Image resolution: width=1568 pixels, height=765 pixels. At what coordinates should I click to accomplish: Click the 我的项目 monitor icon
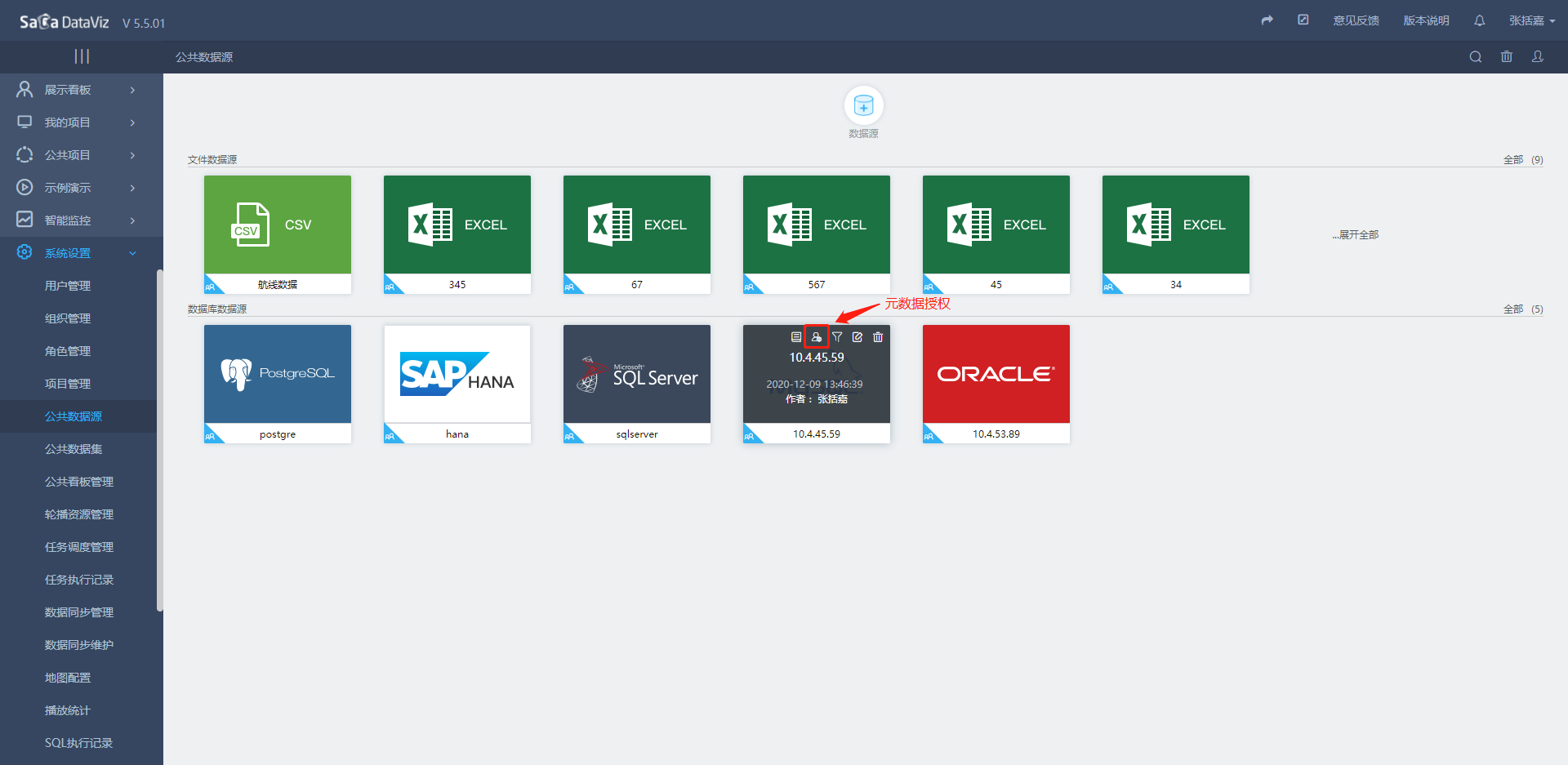pyautogui.click(x=24, y=122)
